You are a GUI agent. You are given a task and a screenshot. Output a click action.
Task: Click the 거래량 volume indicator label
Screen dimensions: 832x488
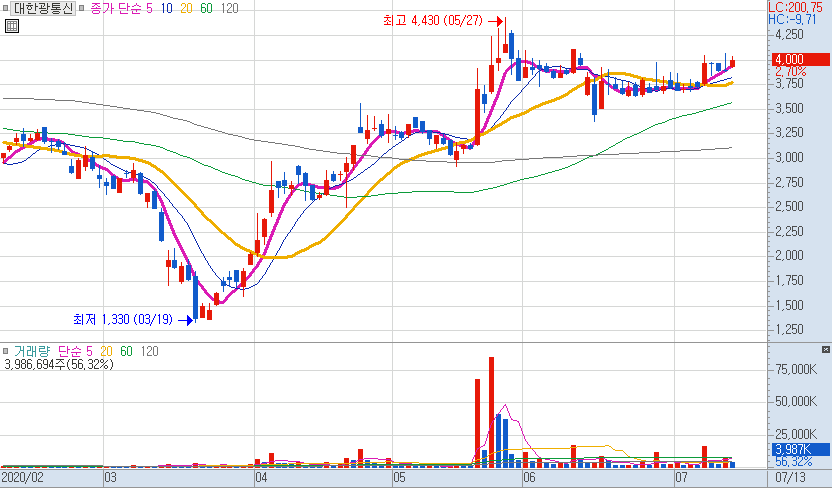(32, 351)
